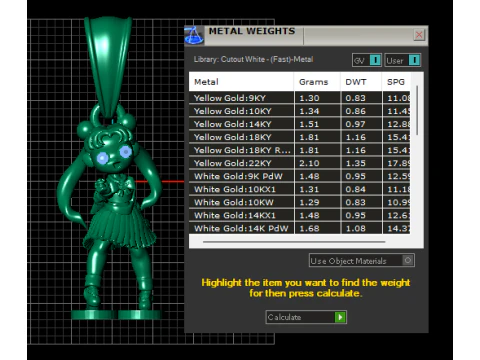
Task: Select the White Gold:14K PdW row
Action: point(300,228)
